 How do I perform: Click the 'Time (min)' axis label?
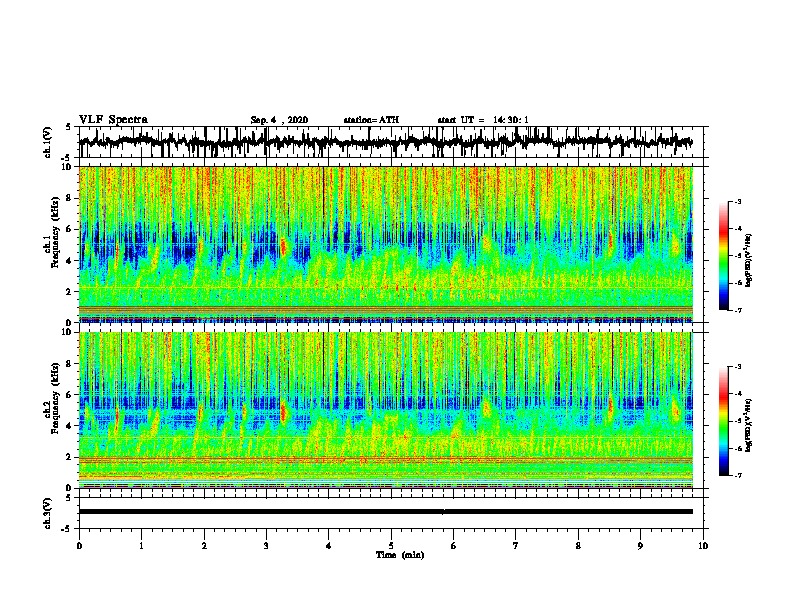[x=400, y=555]
